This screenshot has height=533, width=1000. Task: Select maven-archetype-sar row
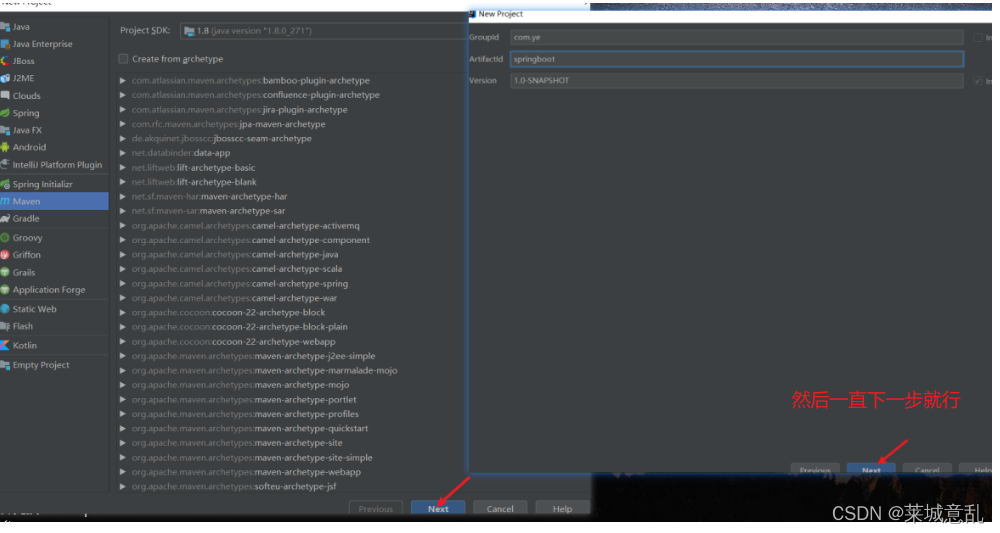pyautogui.click(x=209, y=211)
